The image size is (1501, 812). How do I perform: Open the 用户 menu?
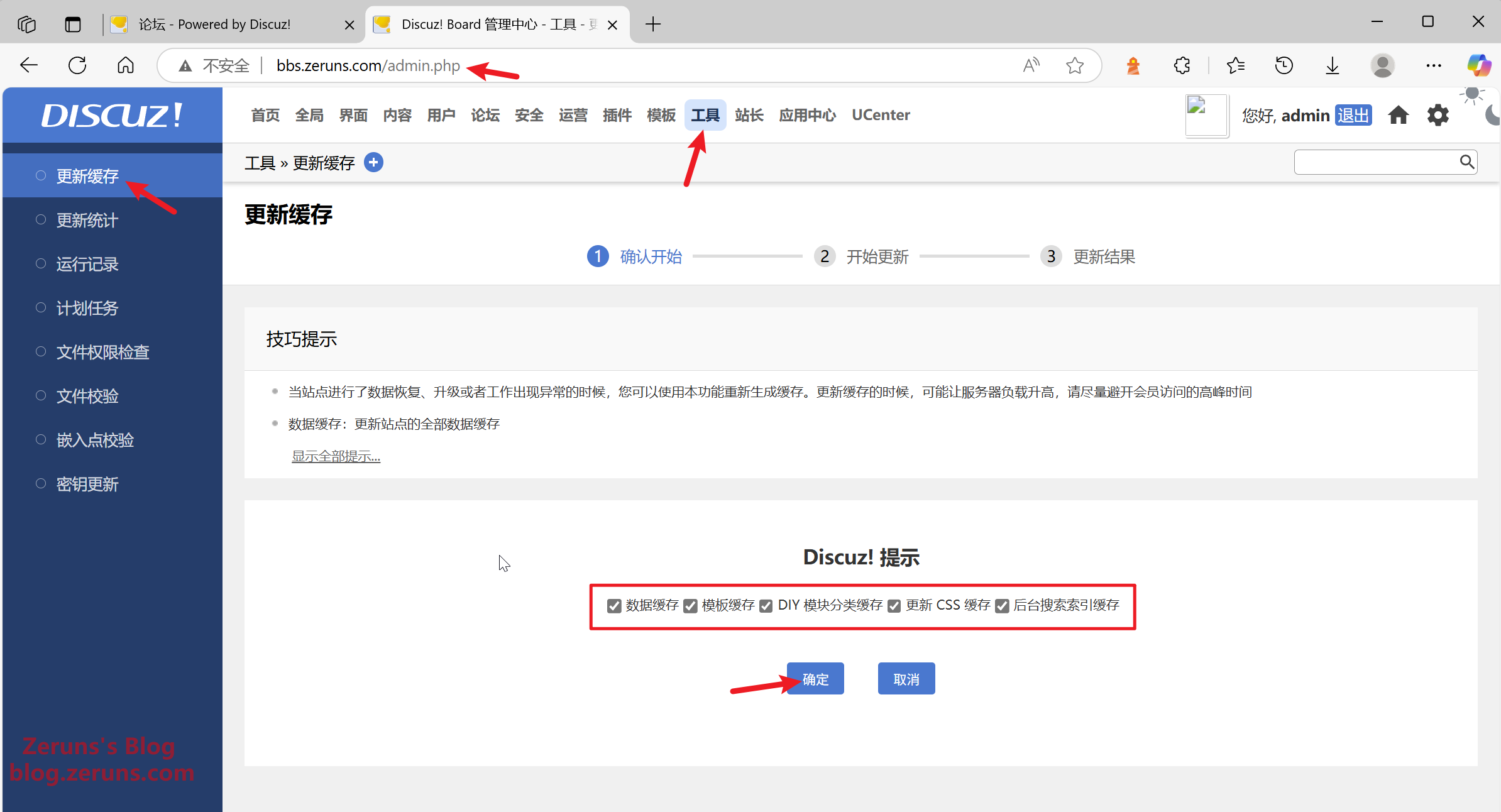(x=441, y=115)
